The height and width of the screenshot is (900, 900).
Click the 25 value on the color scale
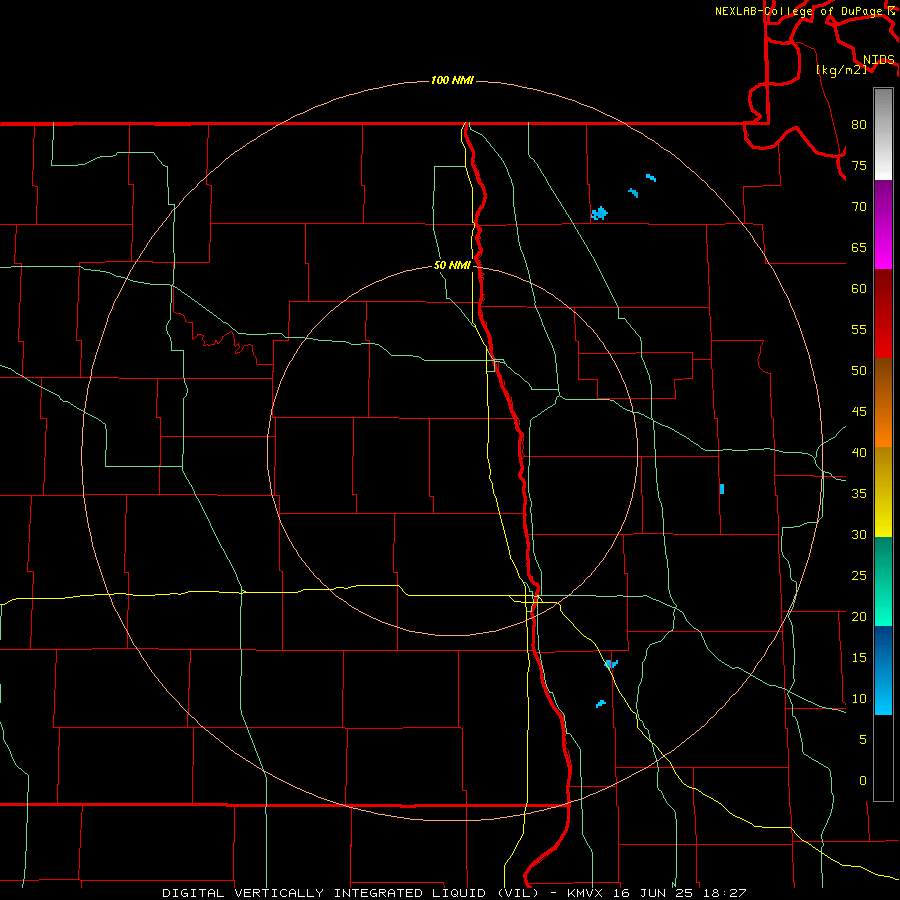(x=859, y=575)
